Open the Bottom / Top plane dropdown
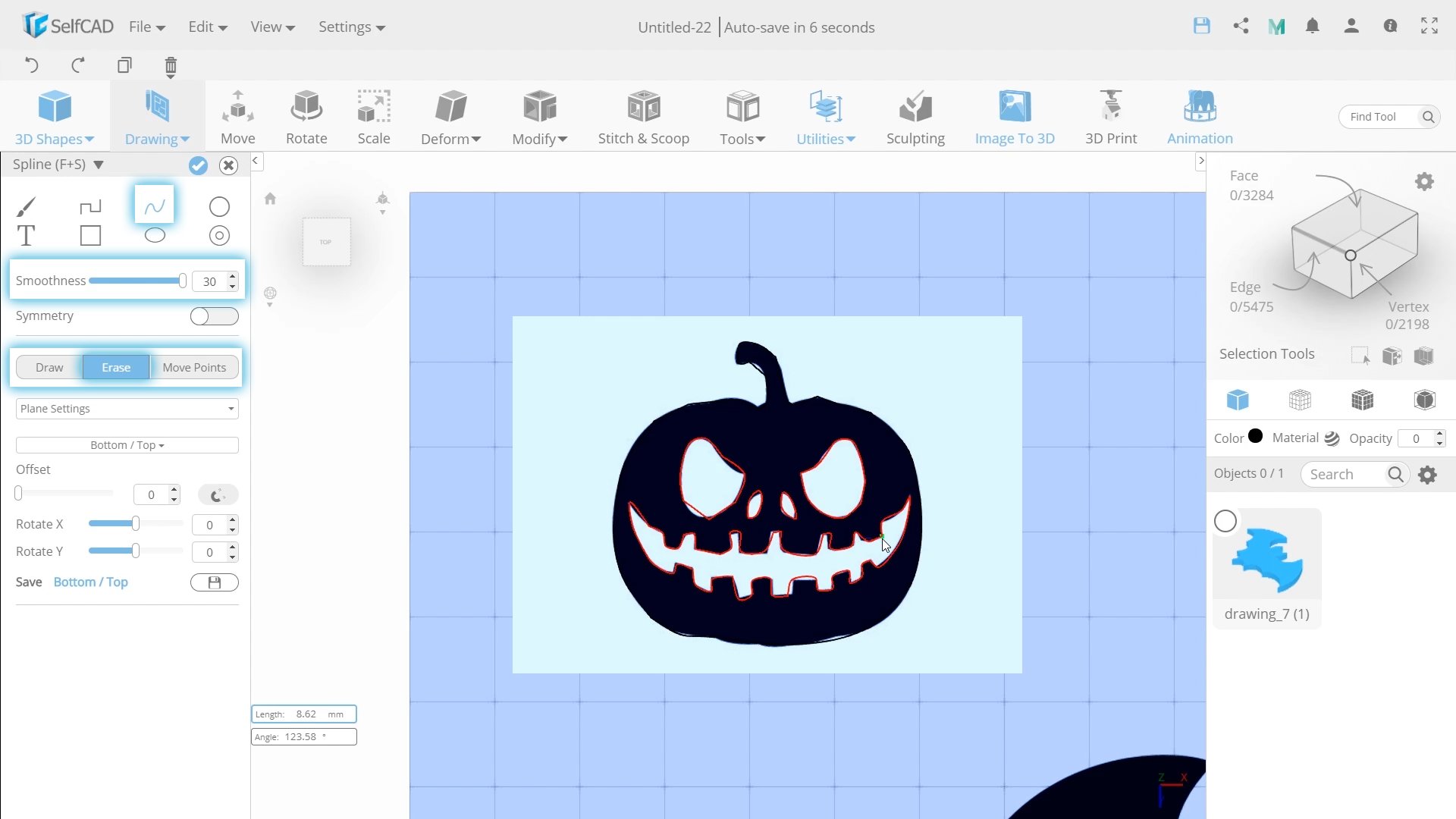The width and height of the screenshot is (1456, 819). 127,445
